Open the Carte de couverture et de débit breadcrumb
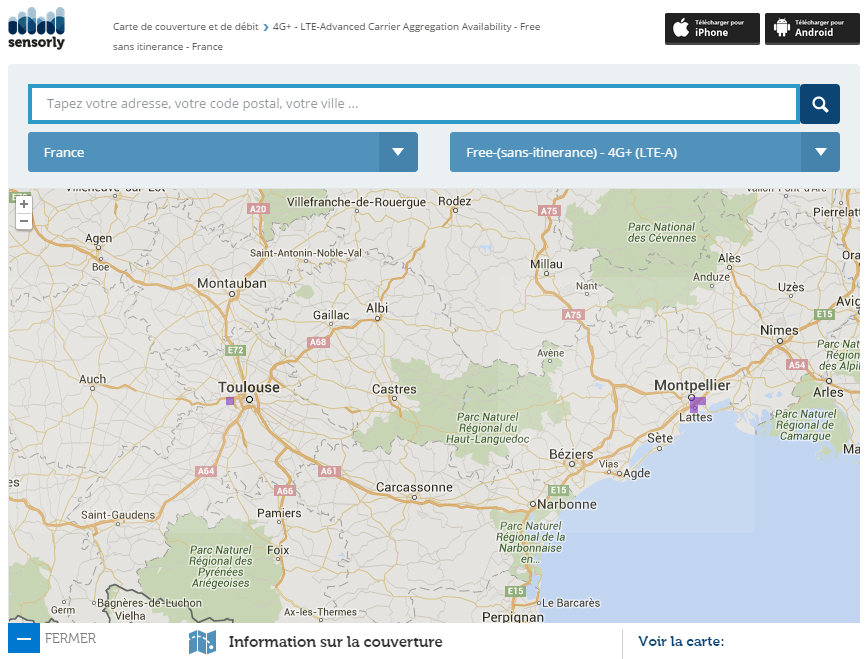 (x=185, y=27)
